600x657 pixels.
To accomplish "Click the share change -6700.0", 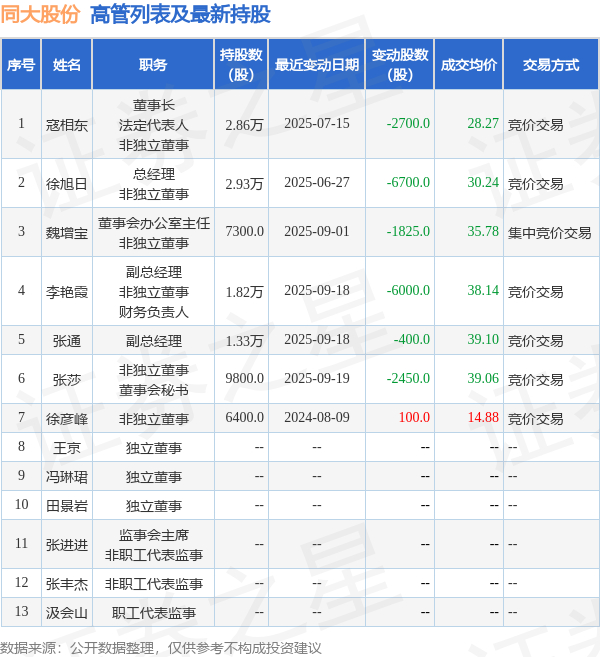I will pyautogui.click(x=408, y=182).
